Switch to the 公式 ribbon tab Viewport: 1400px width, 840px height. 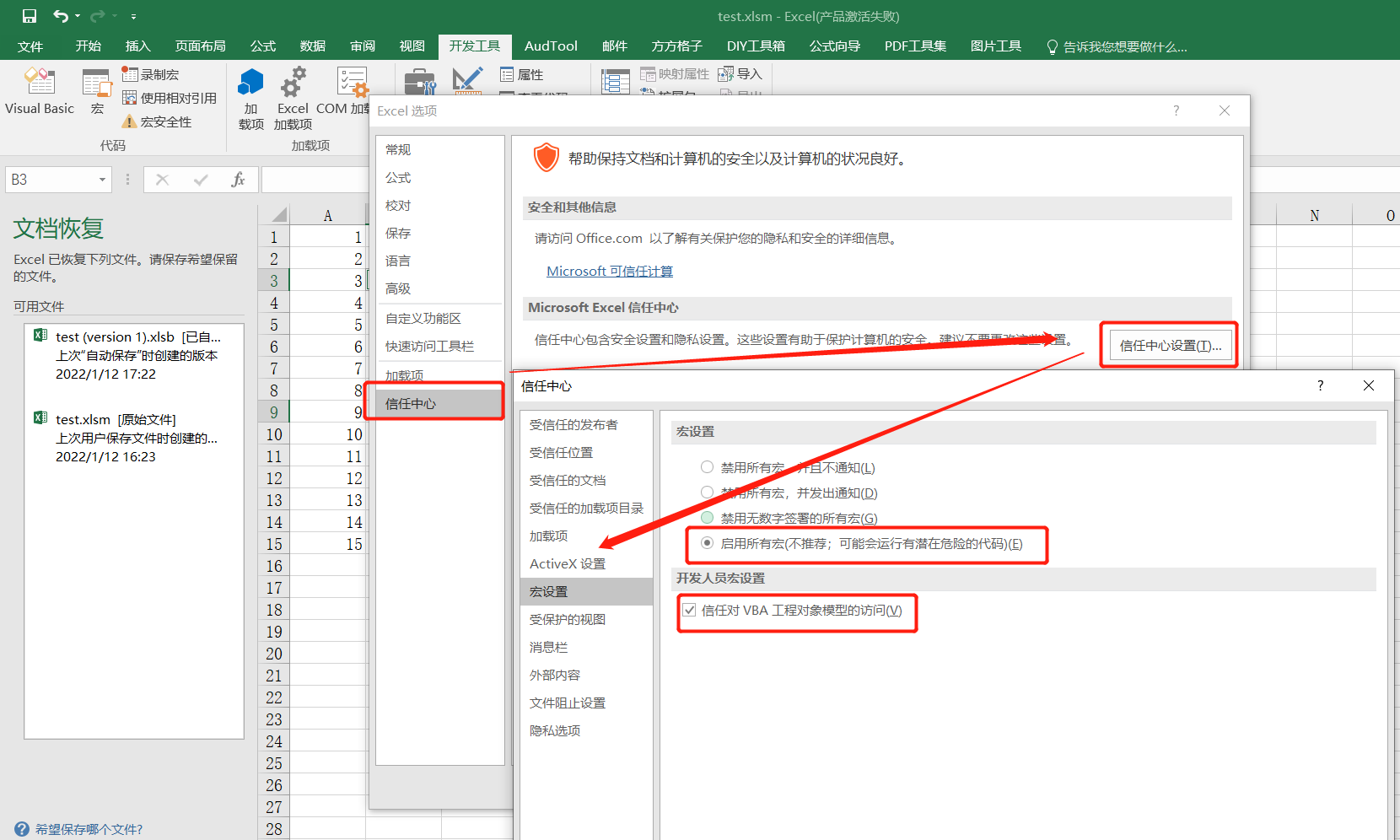pyautogui.click(x=262, y=46)
